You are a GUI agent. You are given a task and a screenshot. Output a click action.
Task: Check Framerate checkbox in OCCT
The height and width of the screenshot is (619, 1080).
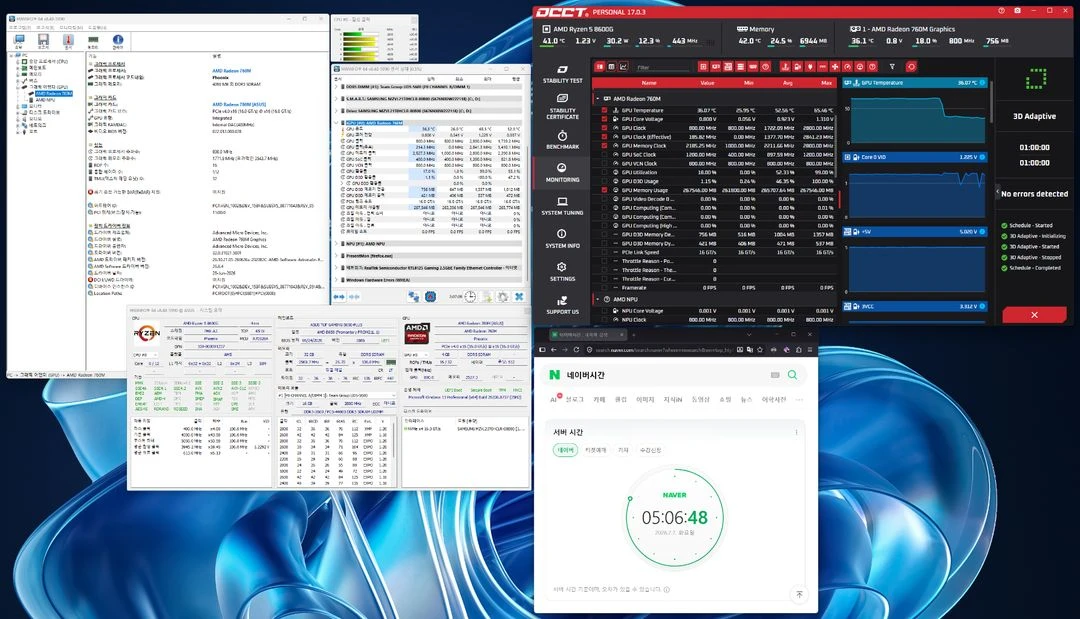click(605, 288)
